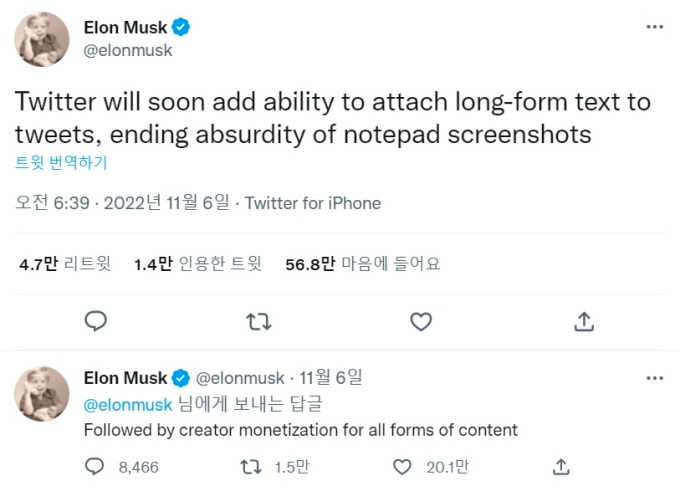The height and width of the screenshot is (491, 680).
Task: Open reply on the creator monetization tweet
Action: tap(95, 467)
